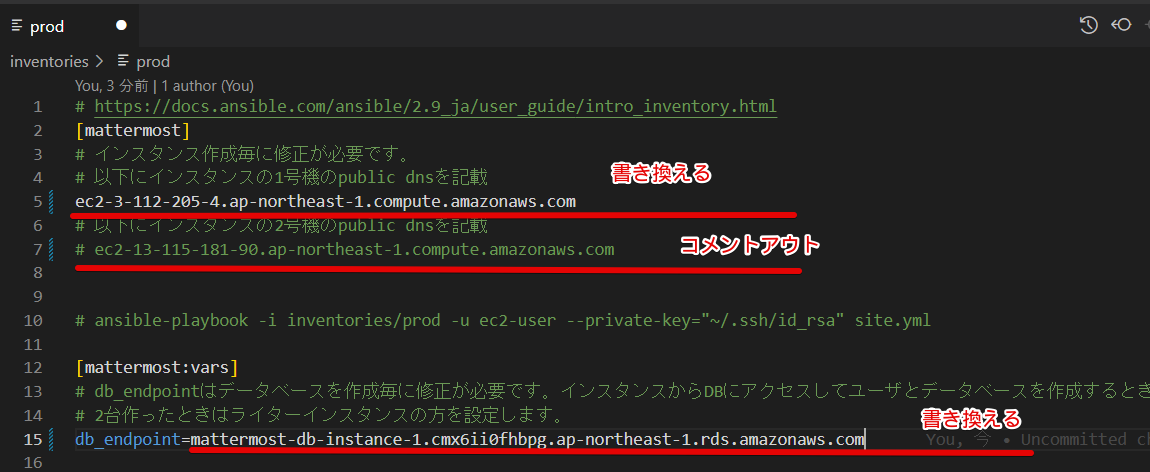Click inventories breadcrumb segment

coord(49,62)
